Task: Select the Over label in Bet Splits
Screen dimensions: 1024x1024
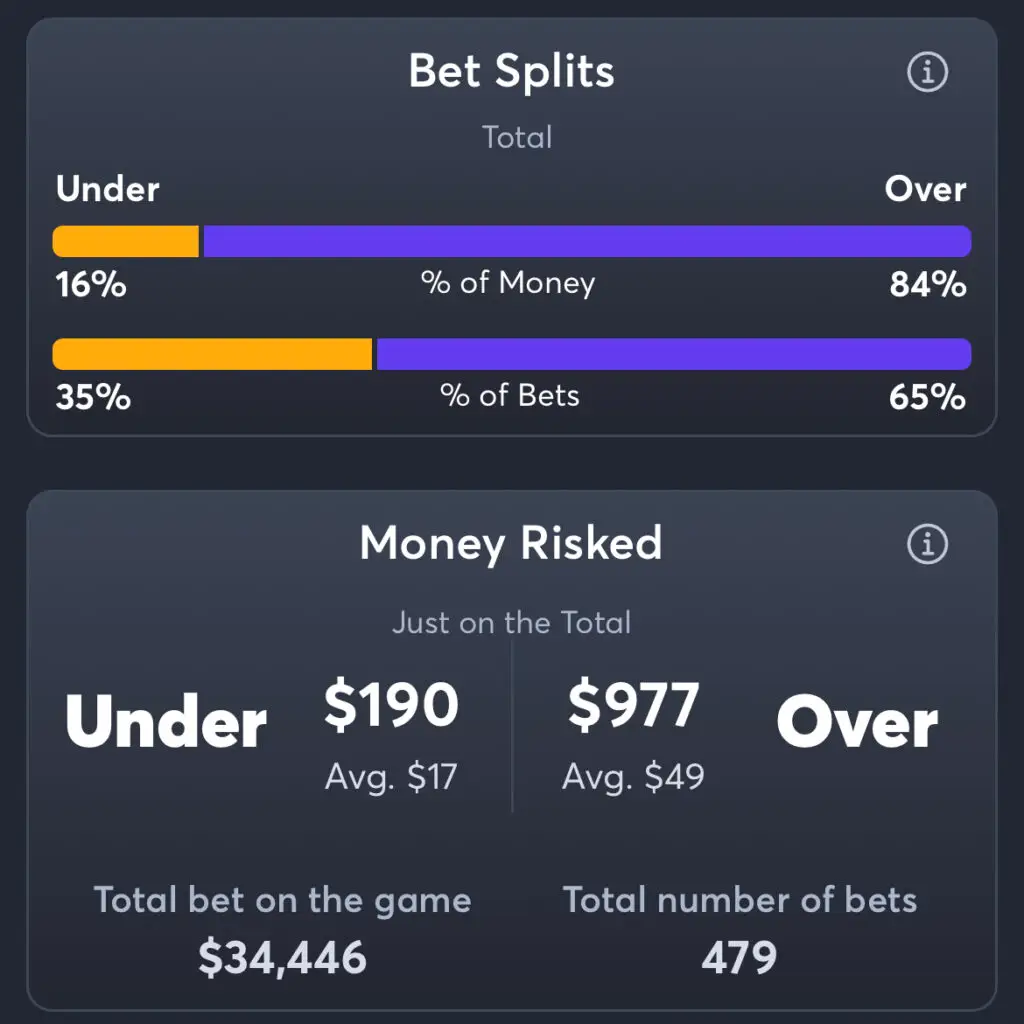Action: click(925, 189)
